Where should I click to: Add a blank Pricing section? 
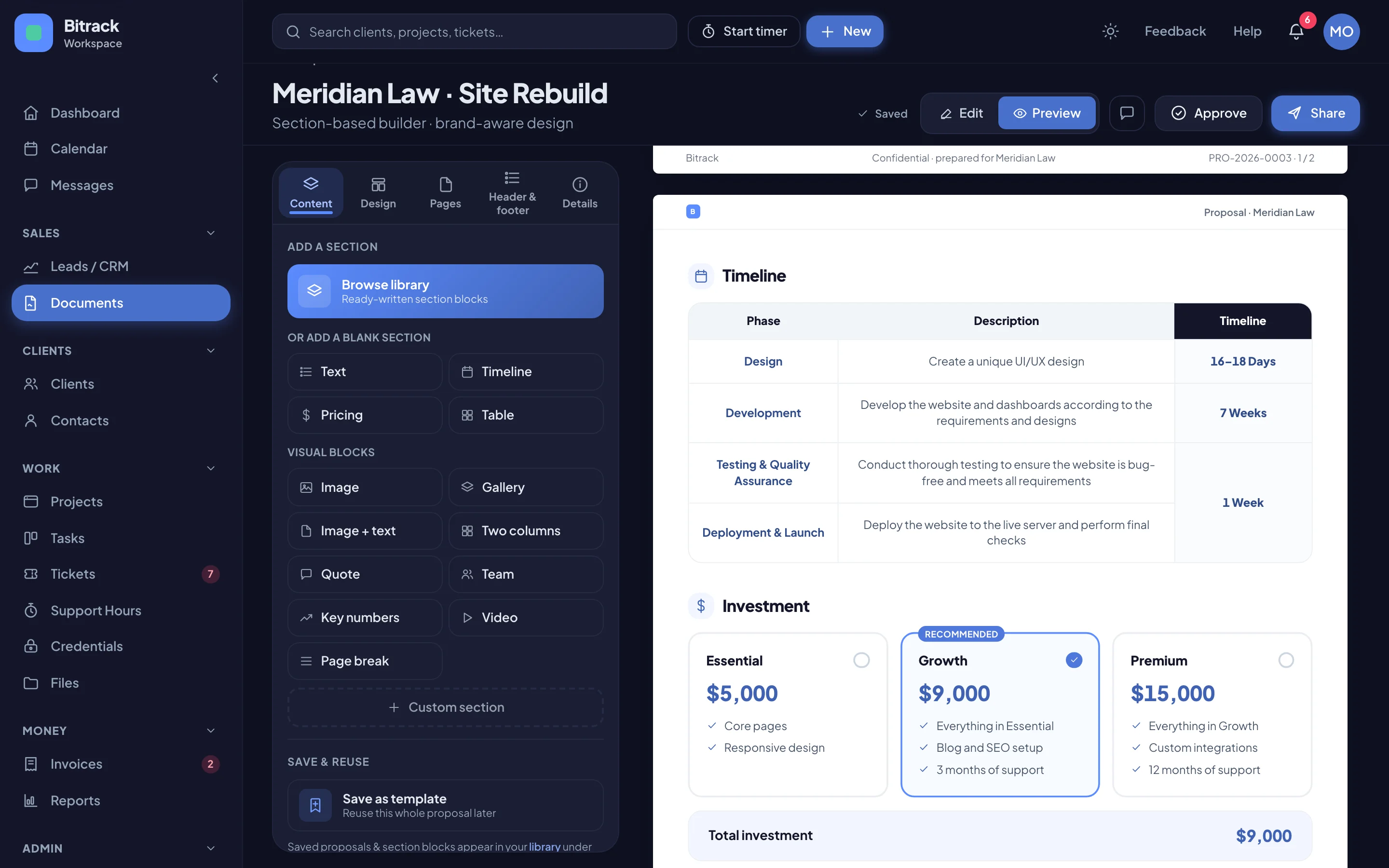[x=365, y=415]
